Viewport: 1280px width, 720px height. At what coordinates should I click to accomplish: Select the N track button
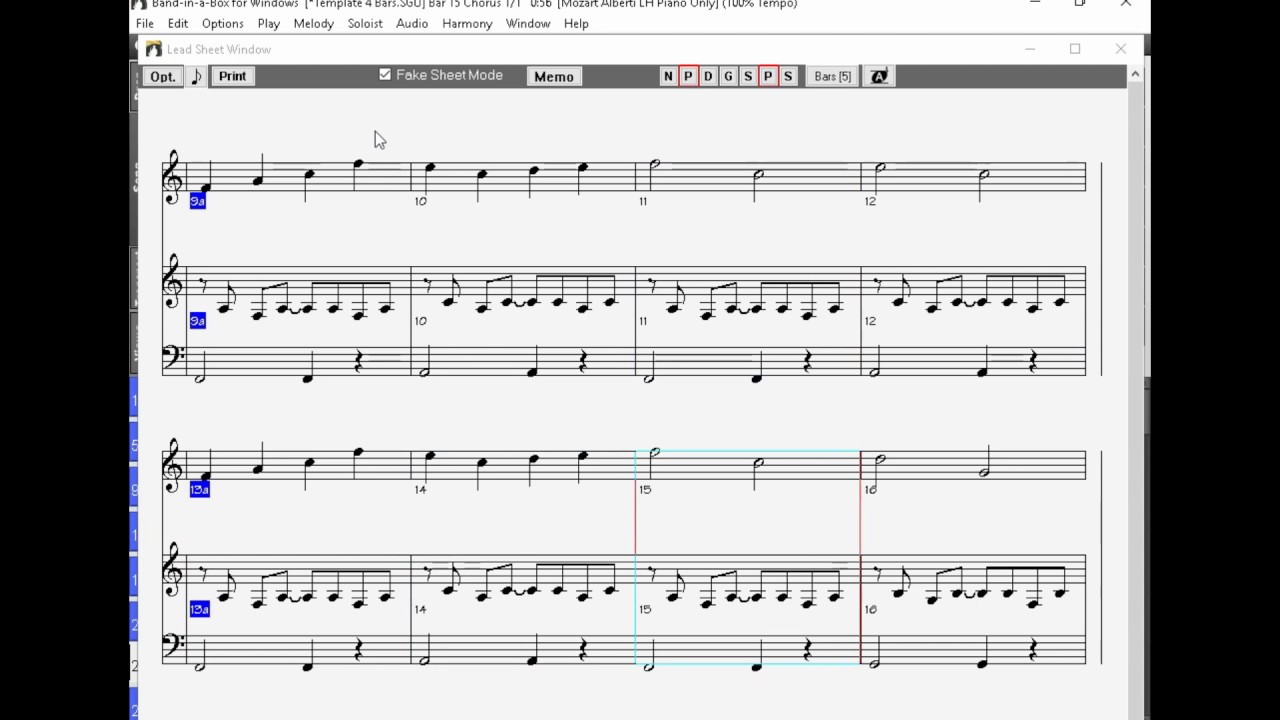coord(668,76)
